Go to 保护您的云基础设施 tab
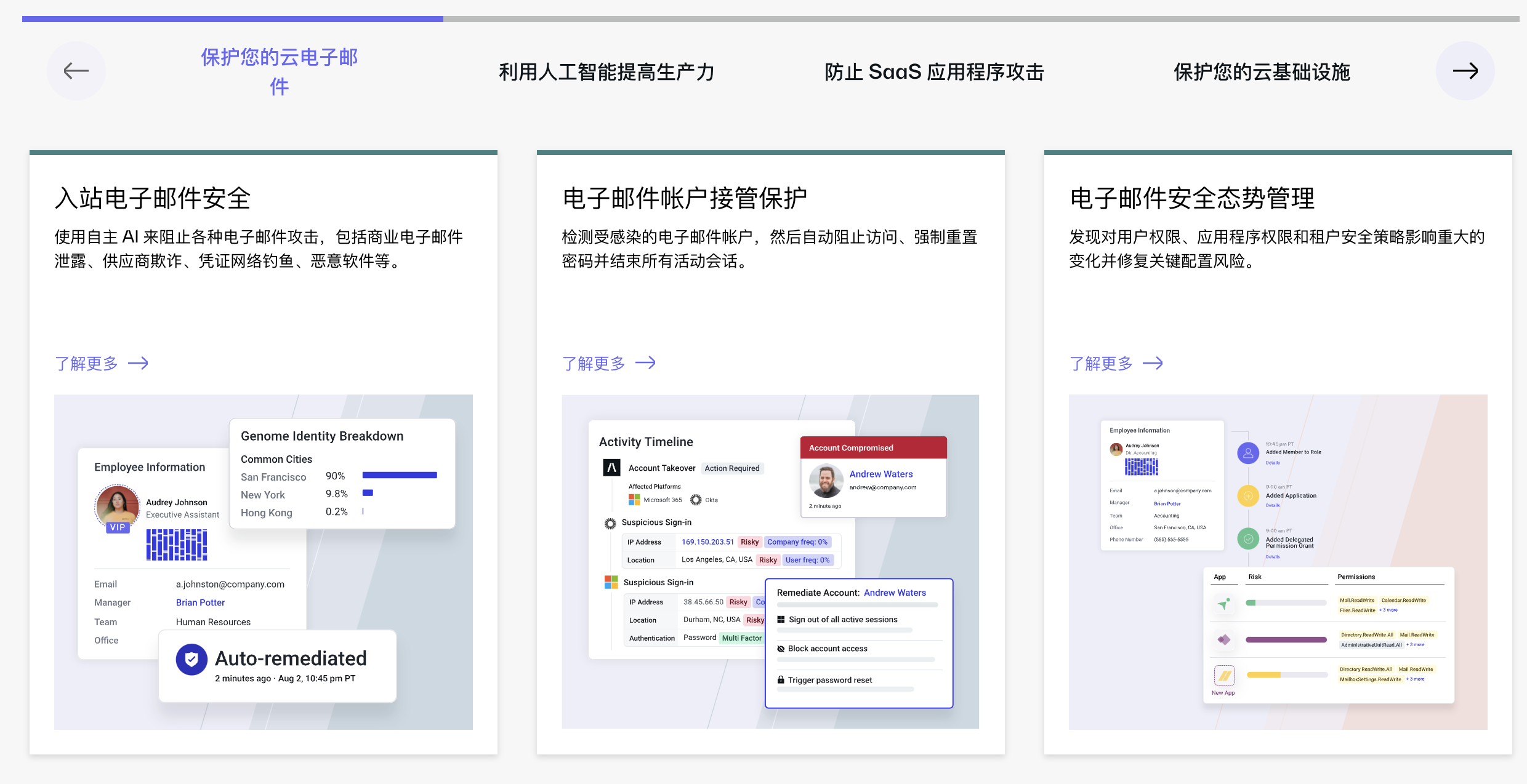1527x784 pixels. click(1262, 72)
